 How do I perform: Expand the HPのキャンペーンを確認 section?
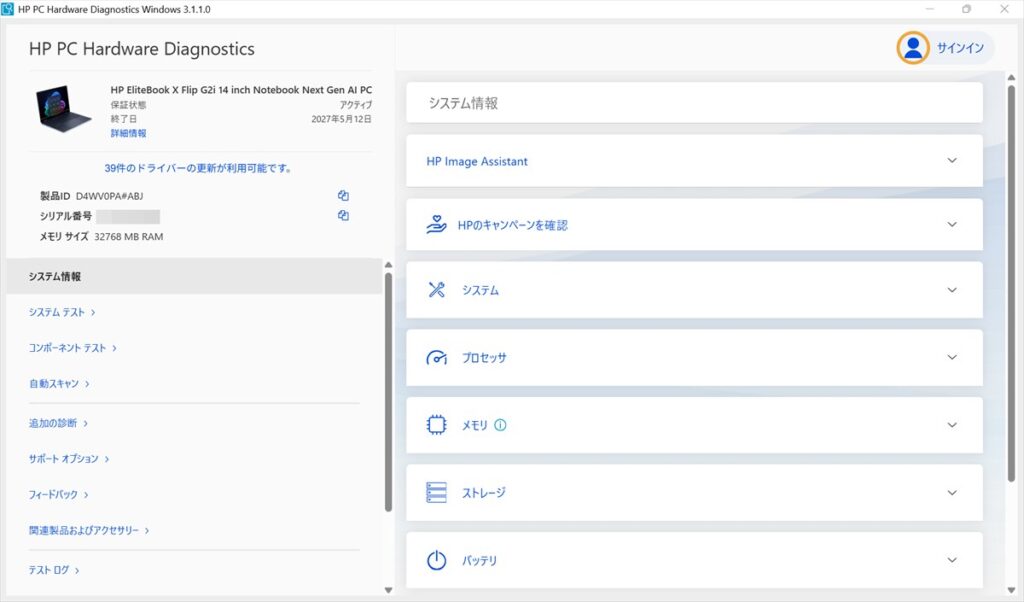click(x=952, y=225)
